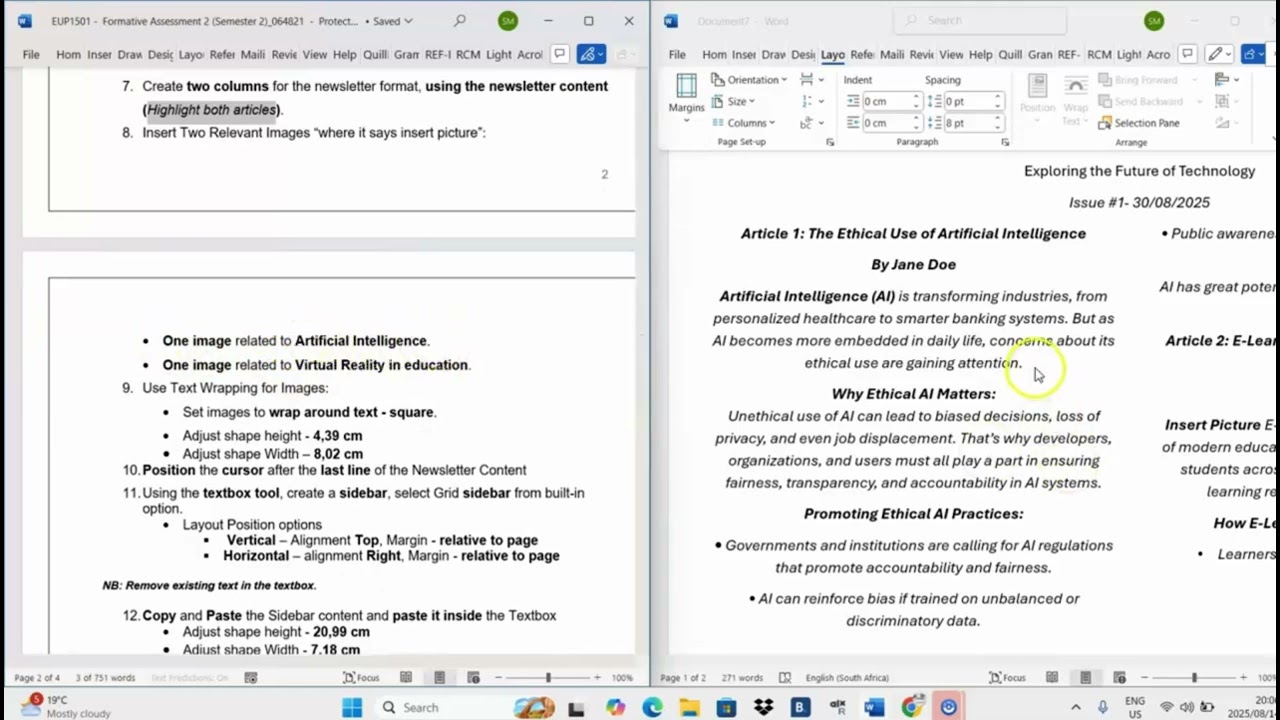Click search magnifier in left Word title bar

click(459, 20)
